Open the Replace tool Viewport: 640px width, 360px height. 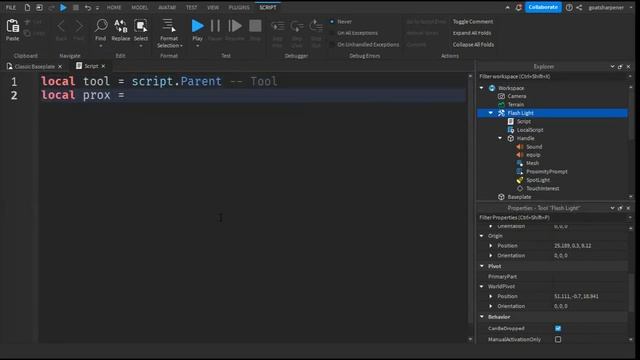tap(120, 26)
